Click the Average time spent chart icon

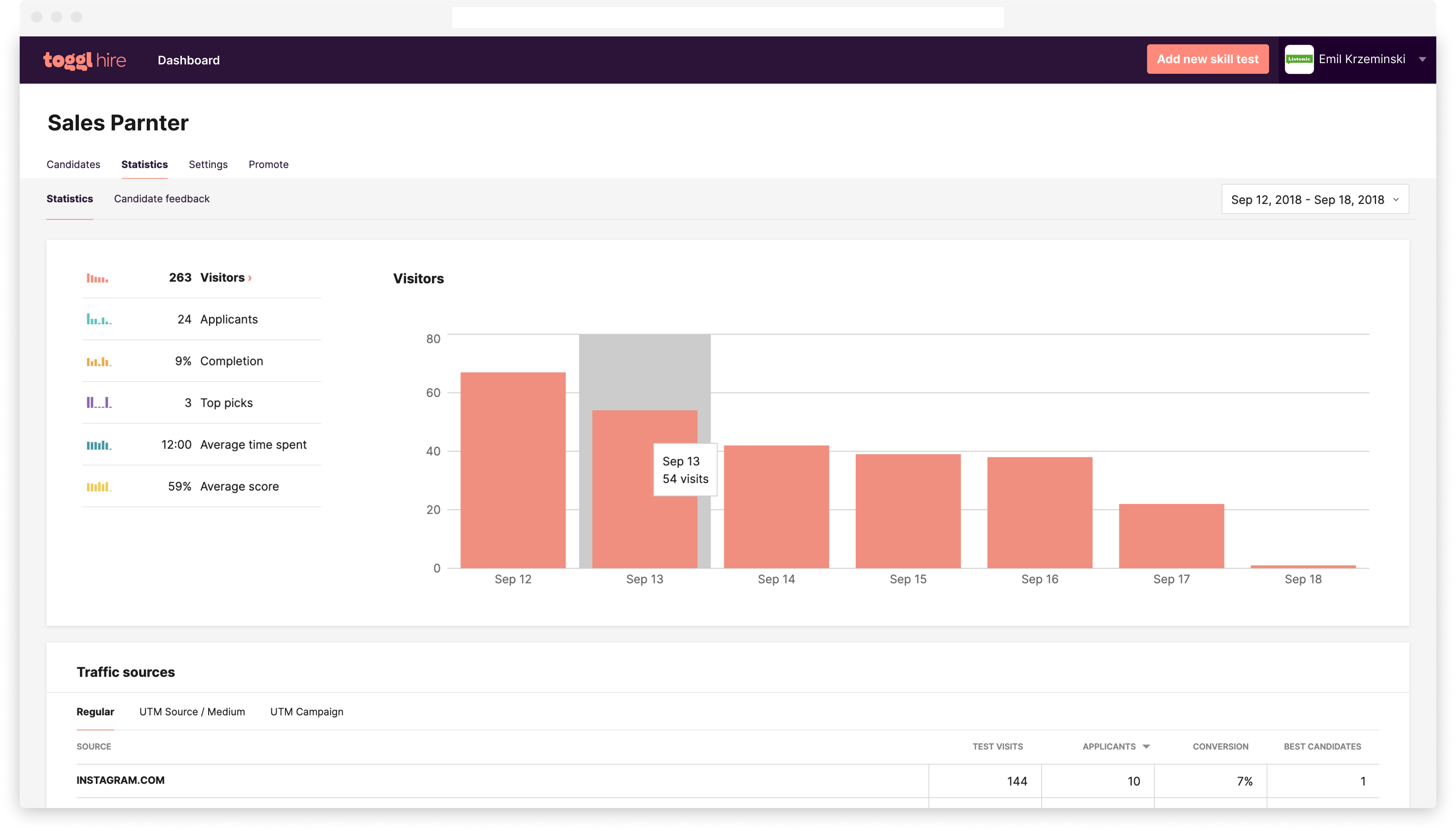tap(98, 444)
